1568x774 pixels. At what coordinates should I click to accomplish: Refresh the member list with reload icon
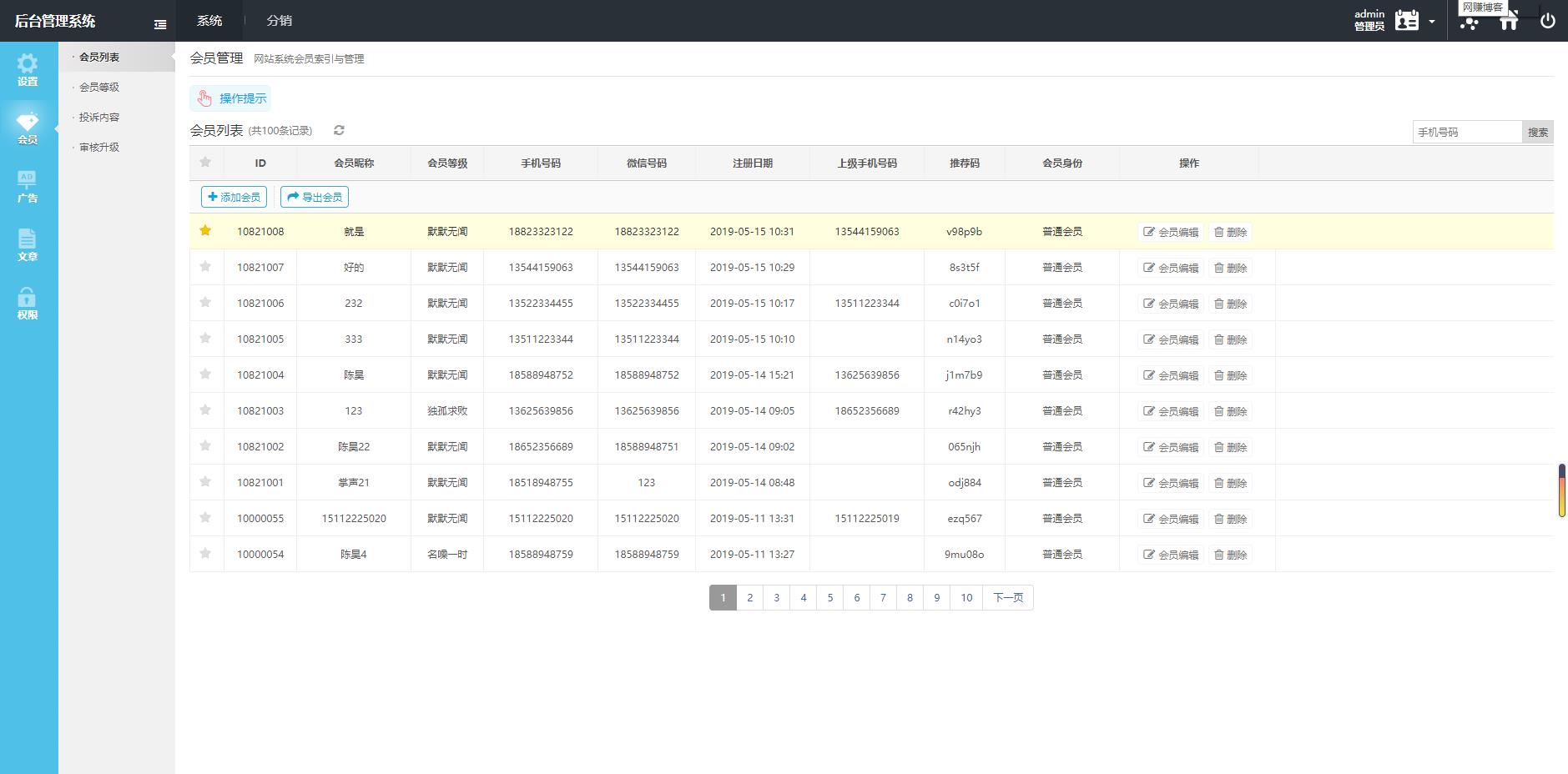click(339, 130)
